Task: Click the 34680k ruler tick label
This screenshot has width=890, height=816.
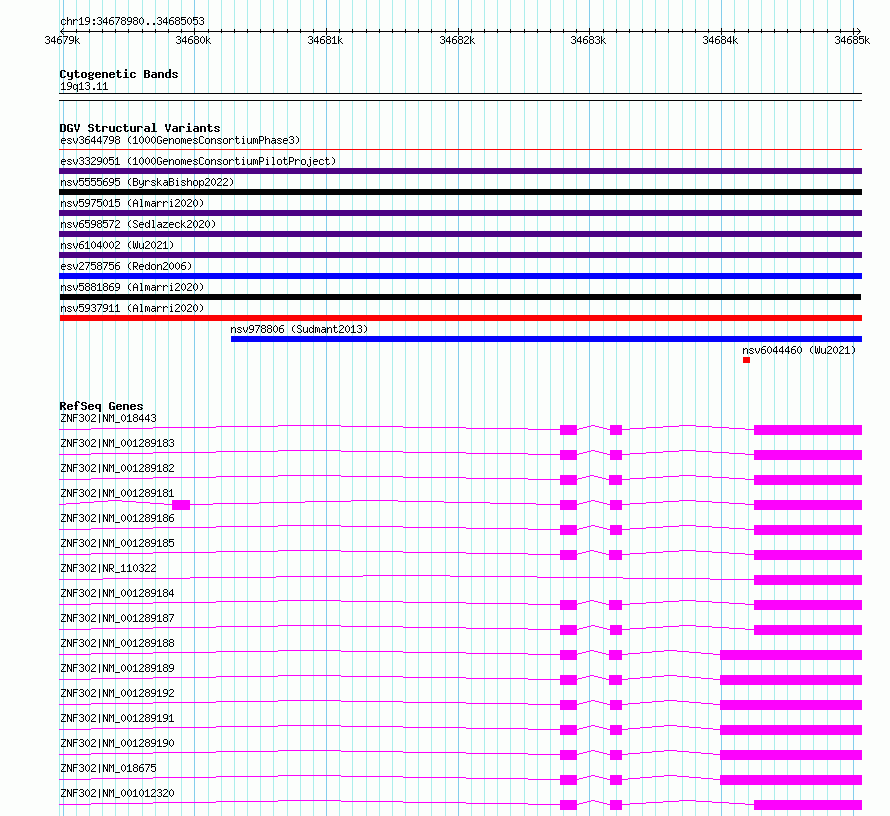Action: tap(193, 40)
